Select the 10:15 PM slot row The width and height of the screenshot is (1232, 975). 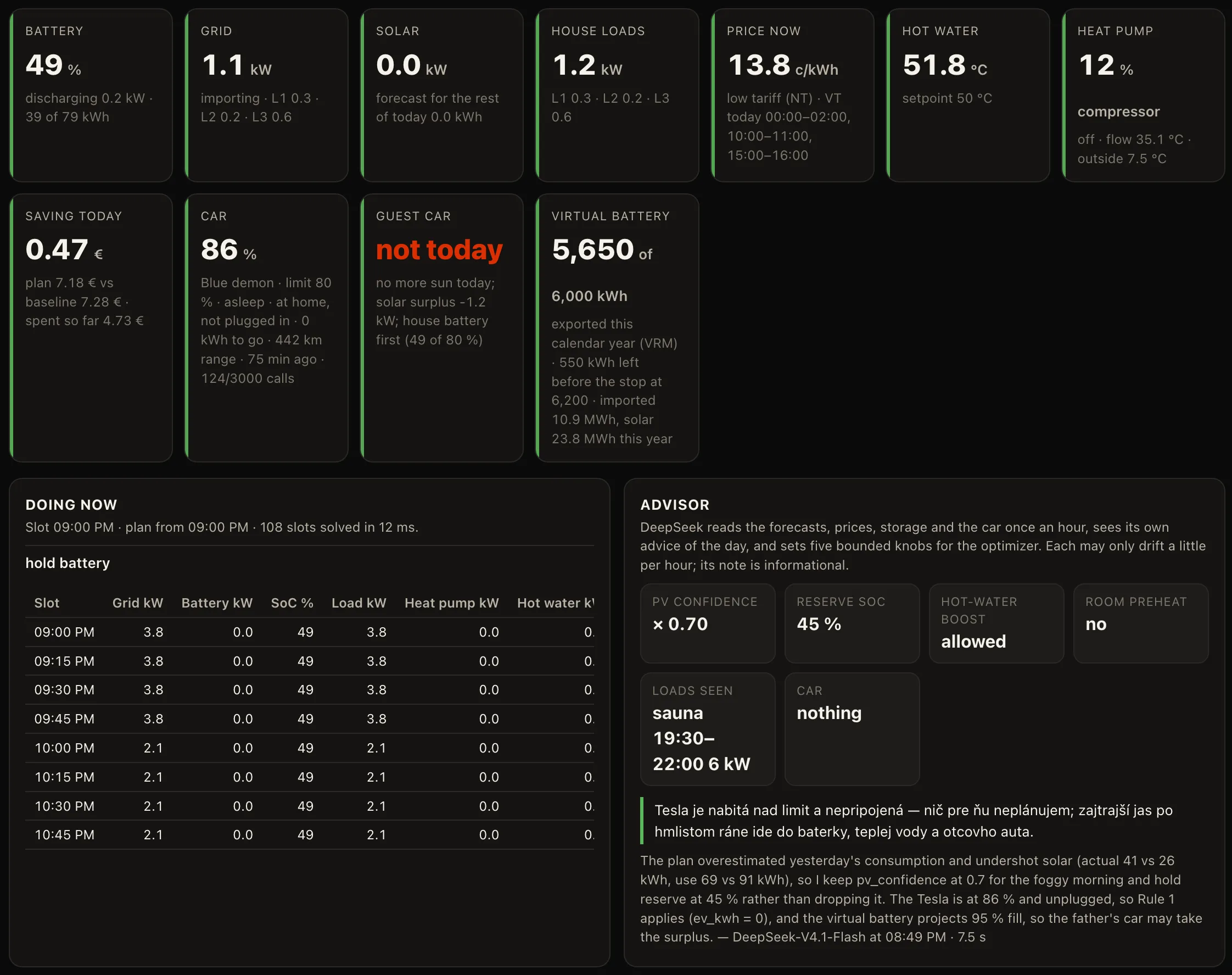[309, 777]
